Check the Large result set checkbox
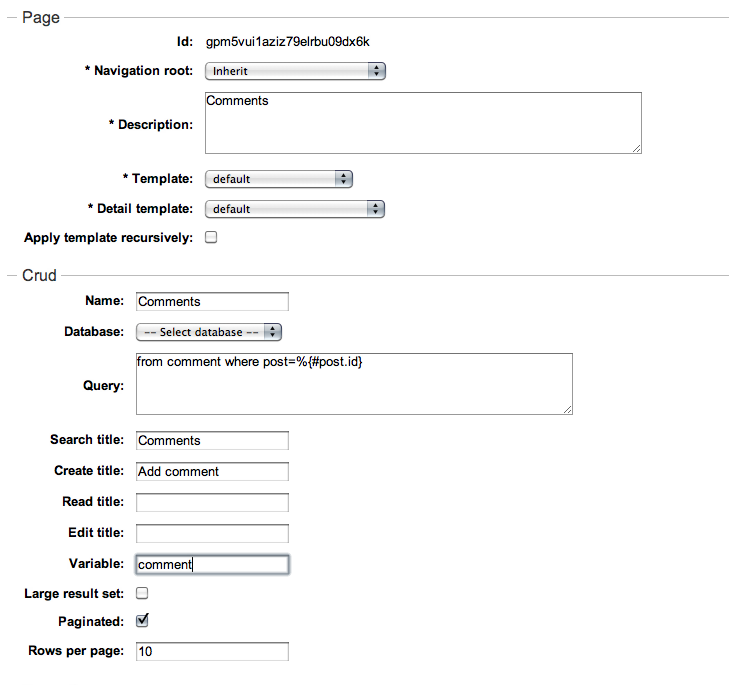Screen dimensions: 729x685 click(x=142, y=593)
